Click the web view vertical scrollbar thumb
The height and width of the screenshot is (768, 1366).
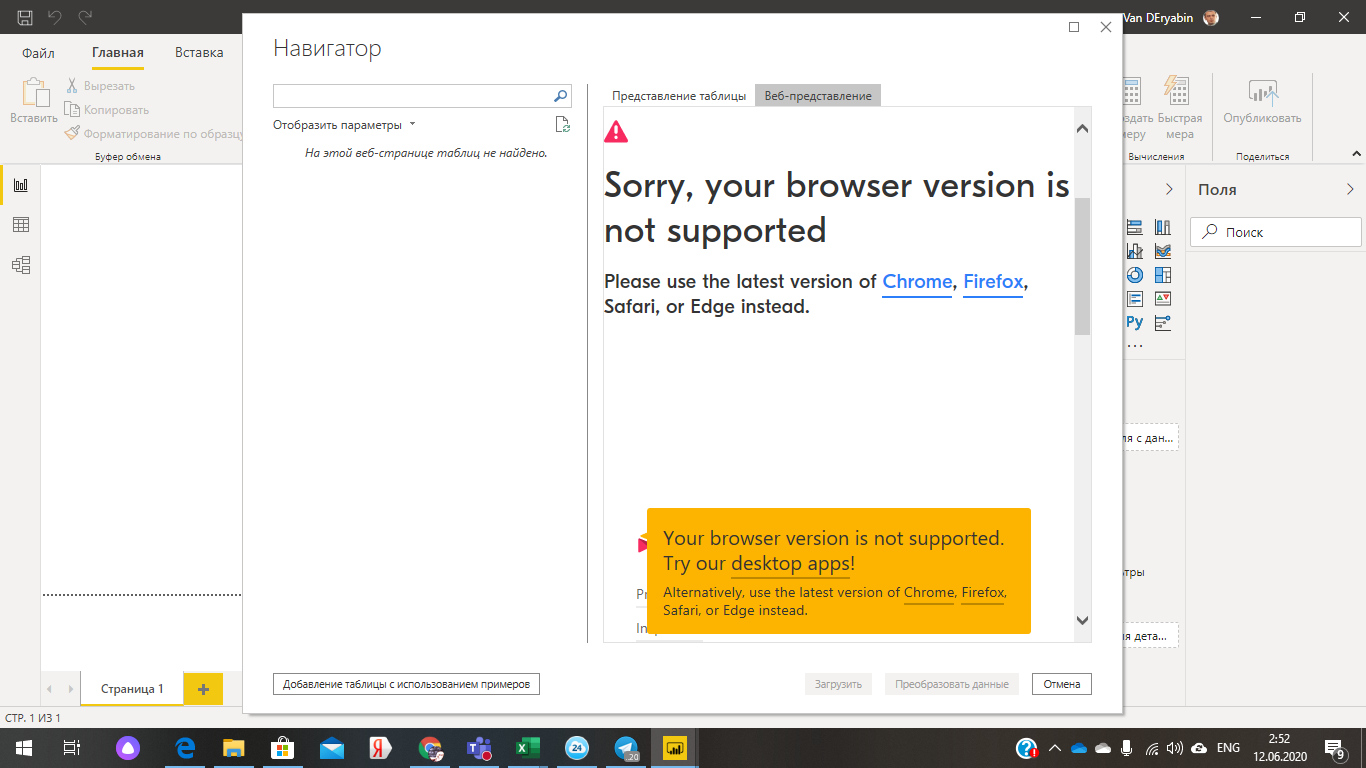(1082, 266)
